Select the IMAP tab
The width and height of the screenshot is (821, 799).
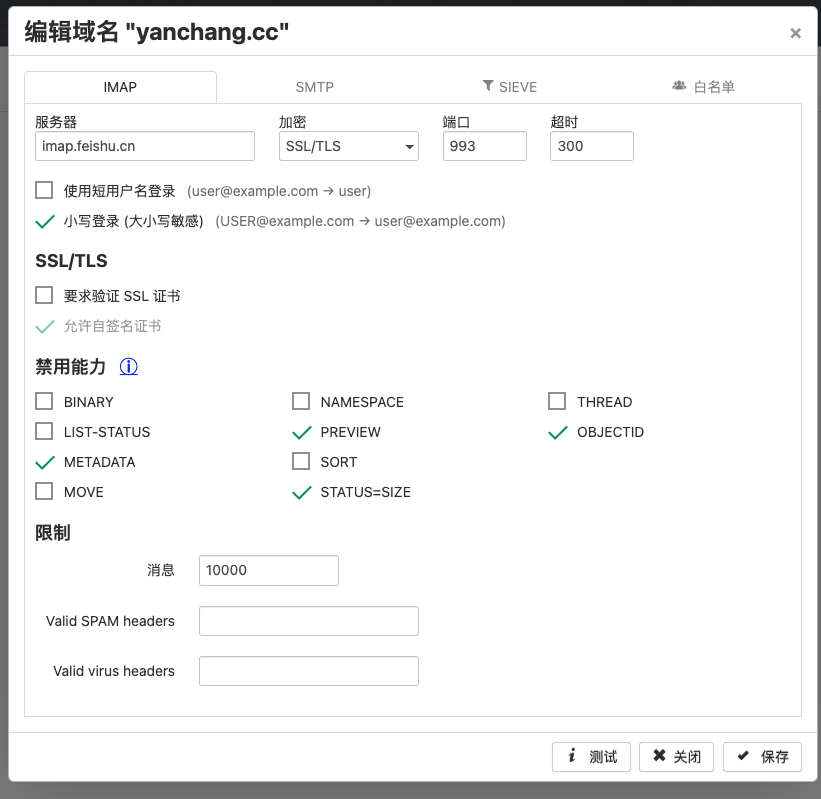click(x=120, y=87)
